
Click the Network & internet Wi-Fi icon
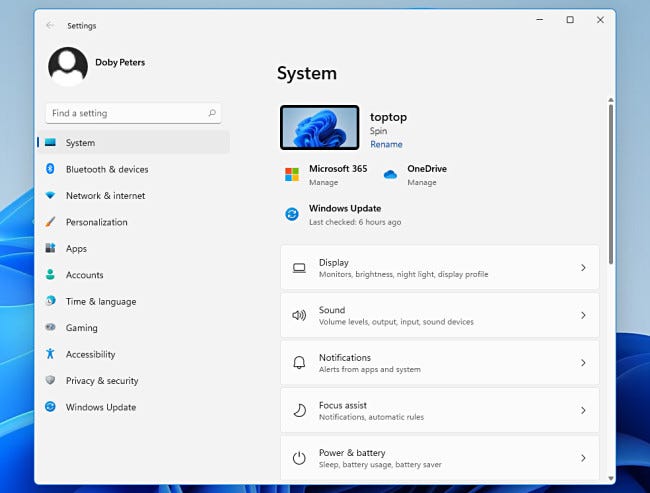coord(50,196)
